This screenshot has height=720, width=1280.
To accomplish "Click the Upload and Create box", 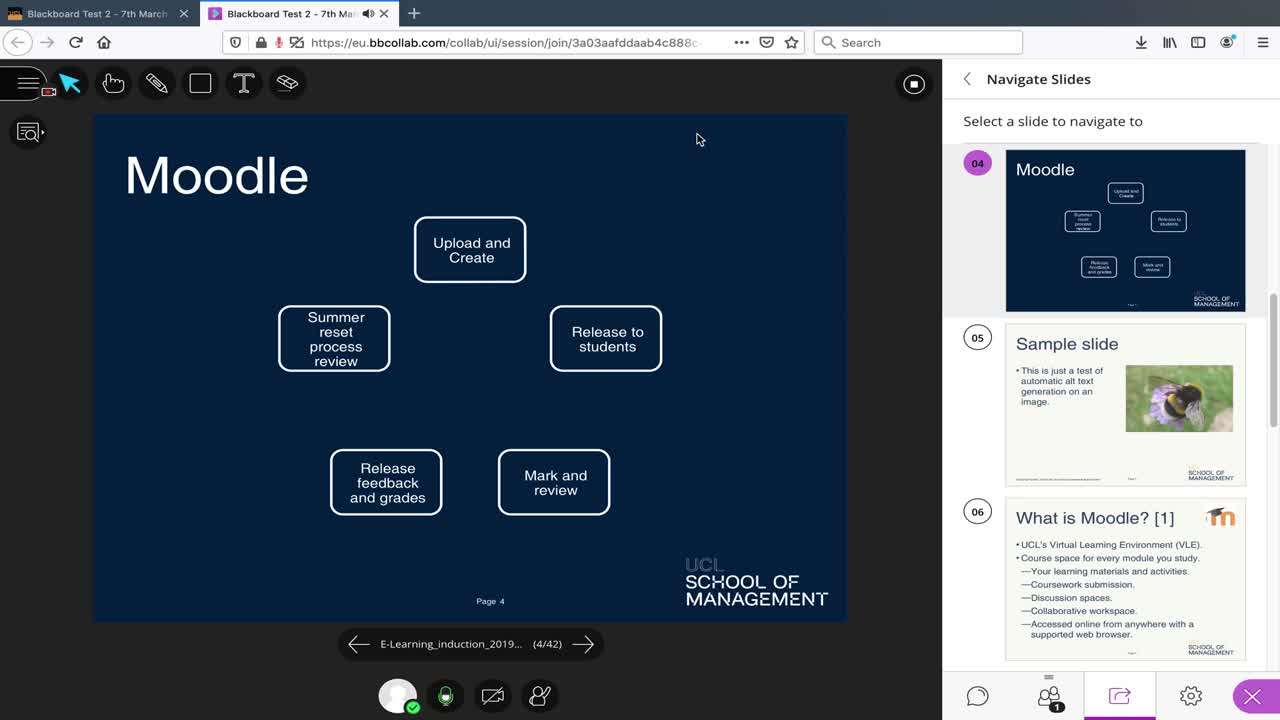I will point(470,250).
